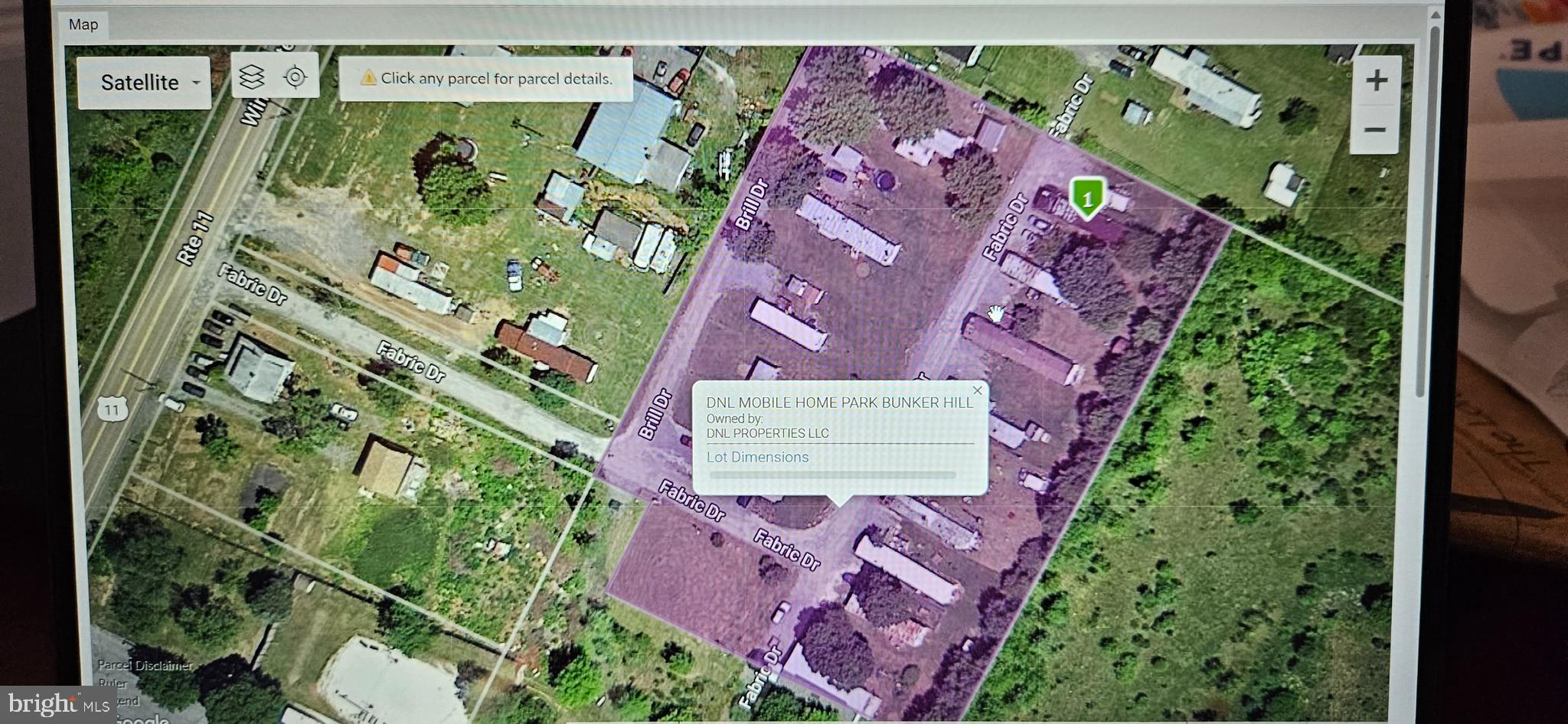Open the Lot Dimensions link
1568x724 pixels.
757,457
